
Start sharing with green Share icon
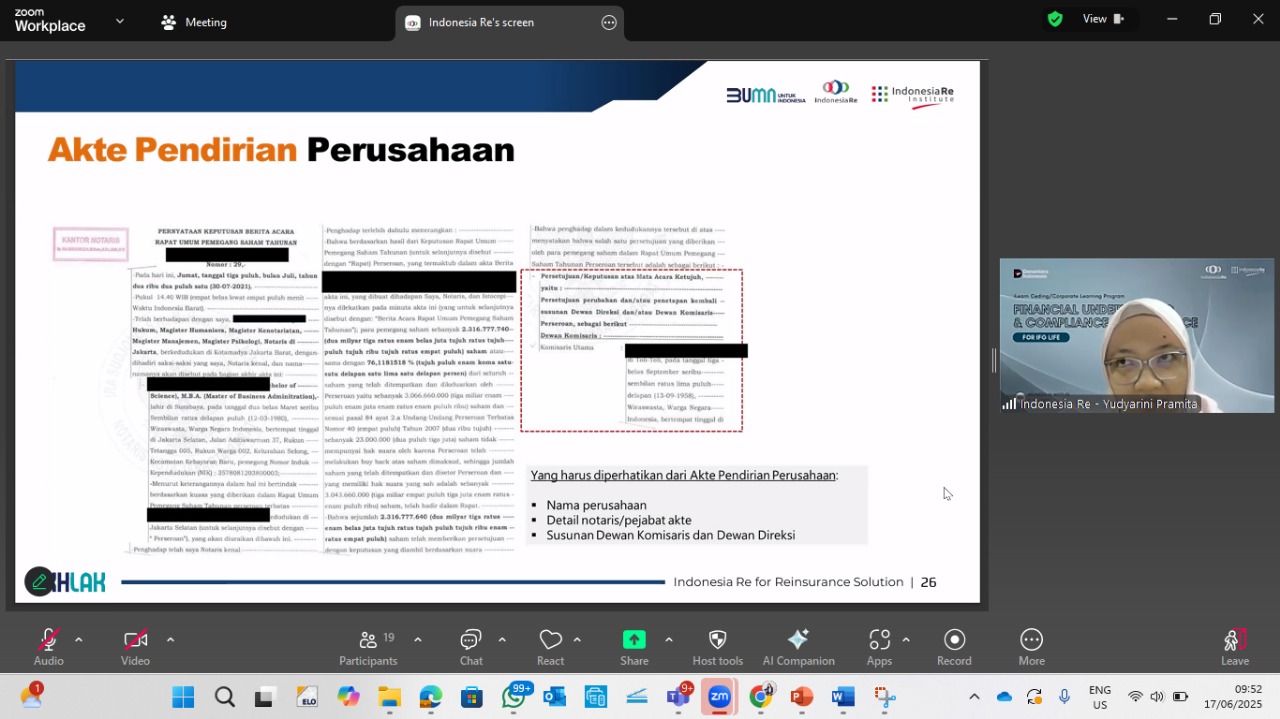coord(634,640)
